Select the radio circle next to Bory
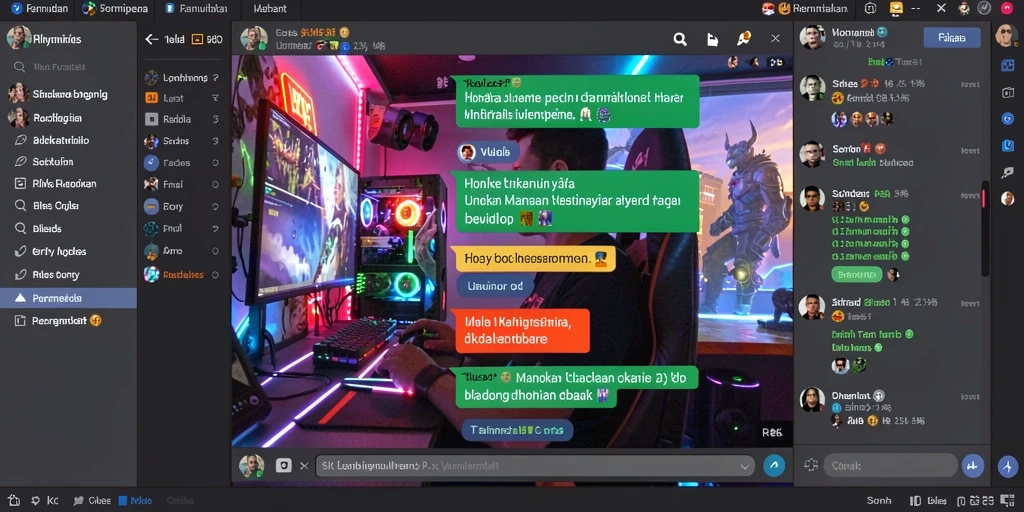The height and width of the screenshot is (512, 1024). [216, 207]
